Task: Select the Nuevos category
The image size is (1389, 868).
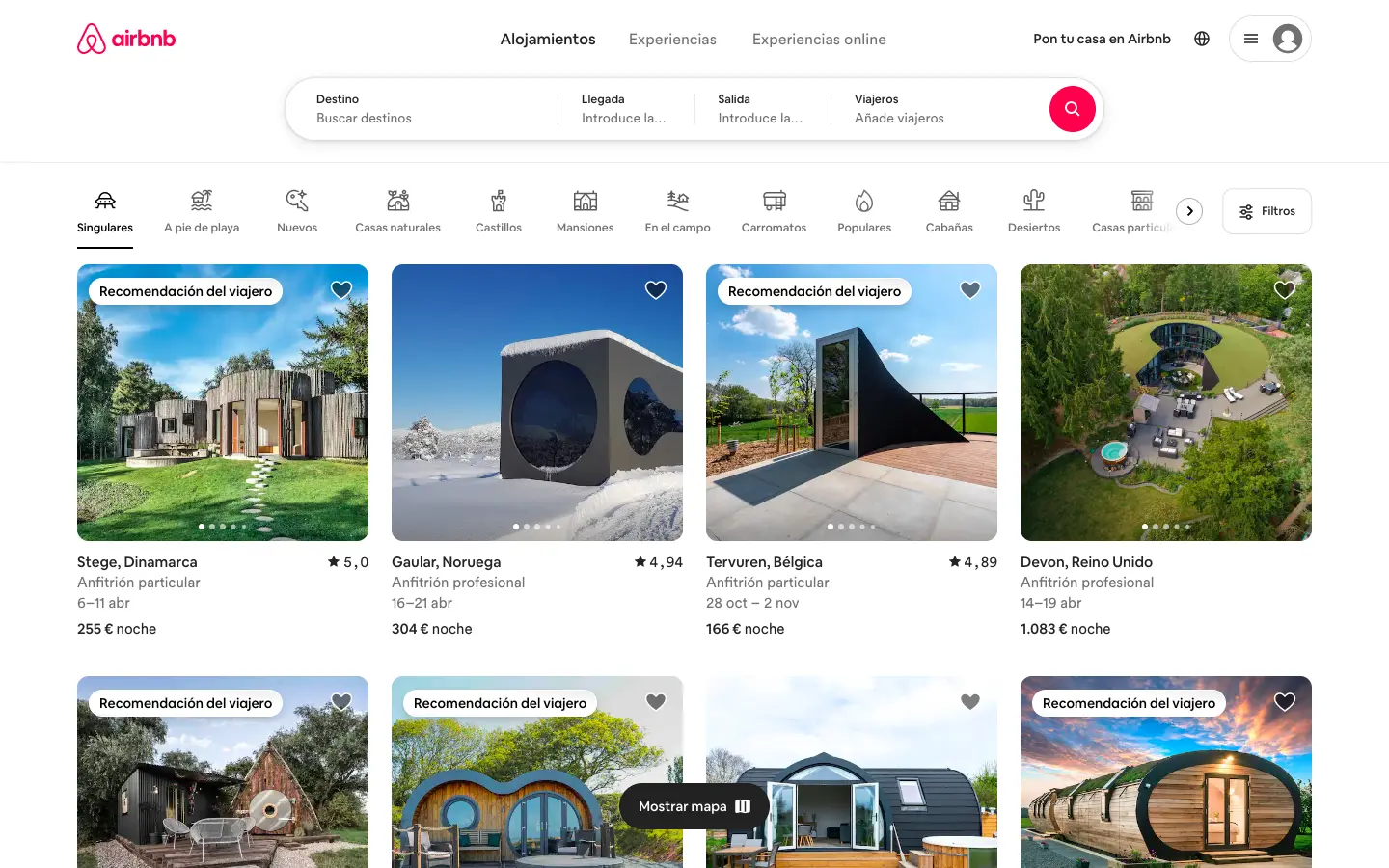Action: 297,212
